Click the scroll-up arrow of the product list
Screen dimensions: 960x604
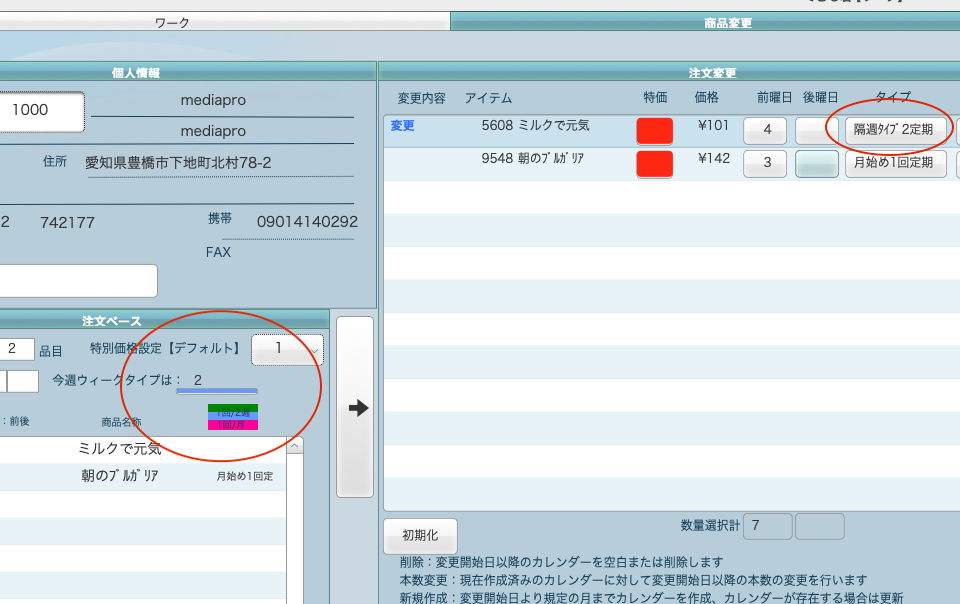[295, 447]
